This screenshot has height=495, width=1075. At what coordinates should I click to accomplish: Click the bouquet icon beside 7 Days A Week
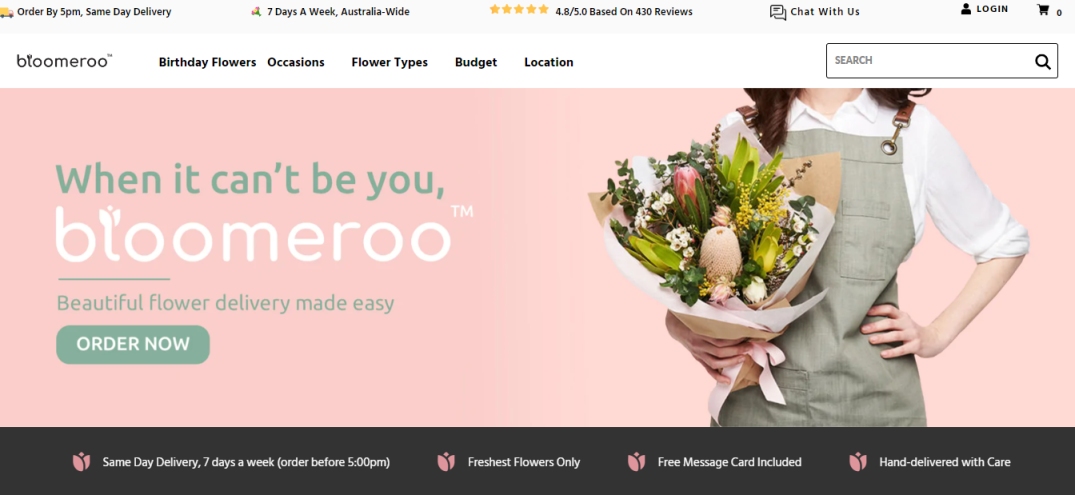(256, 12)
